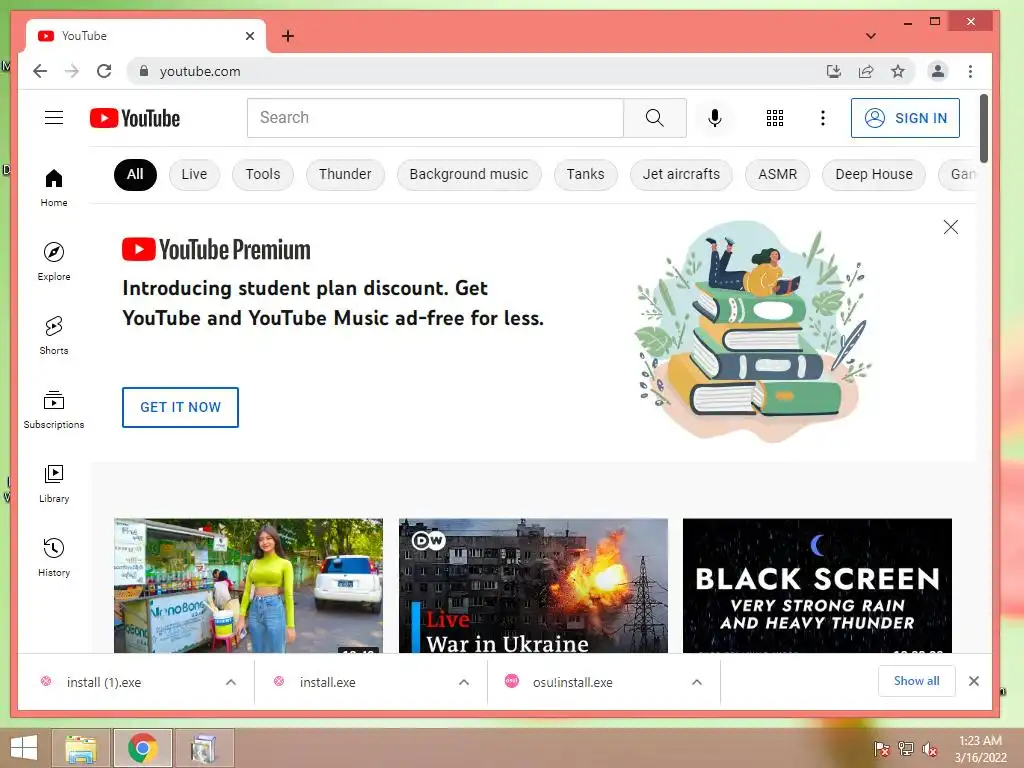Expand options for install (1).exe download
Screen dimensions: 1024x768
231,682
